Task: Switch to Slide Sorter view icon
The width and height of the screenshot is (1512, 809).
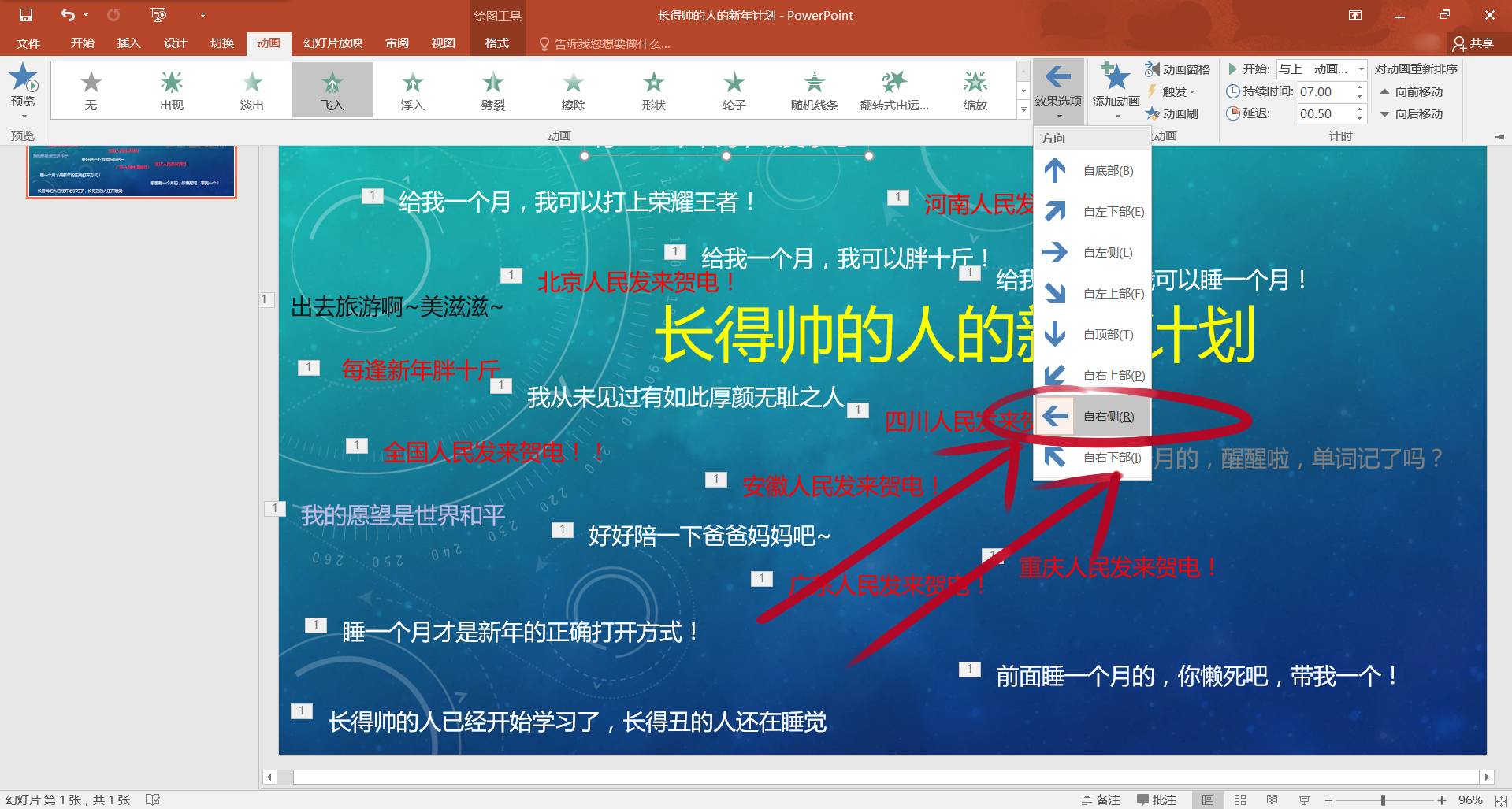Action: [1239, 800]
